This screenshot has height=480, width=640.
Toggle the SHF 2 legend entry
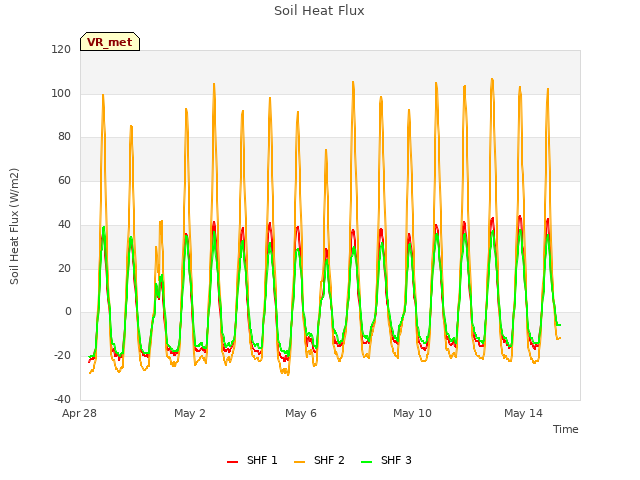(319, 460)
